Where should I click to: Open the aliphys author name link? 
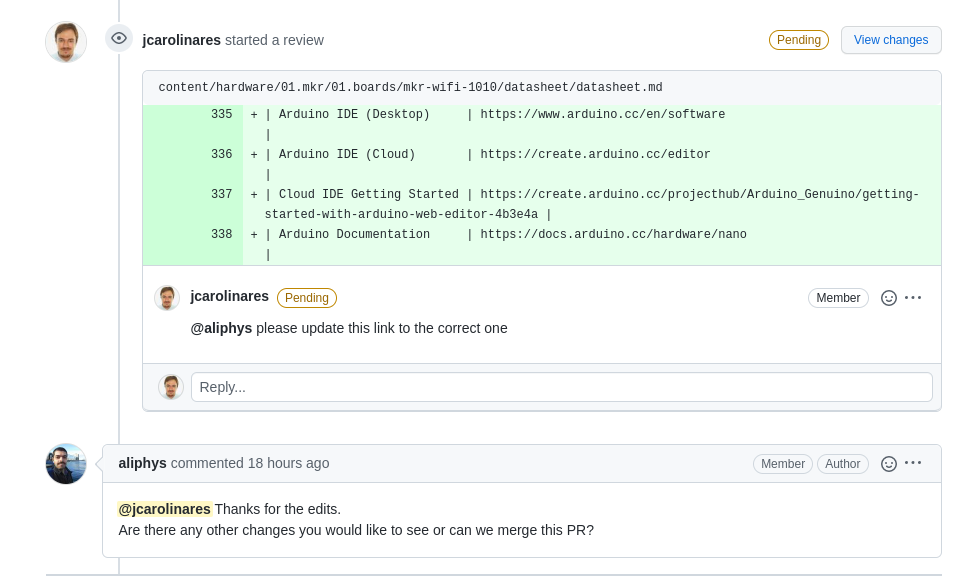click(x=142, y=463)
